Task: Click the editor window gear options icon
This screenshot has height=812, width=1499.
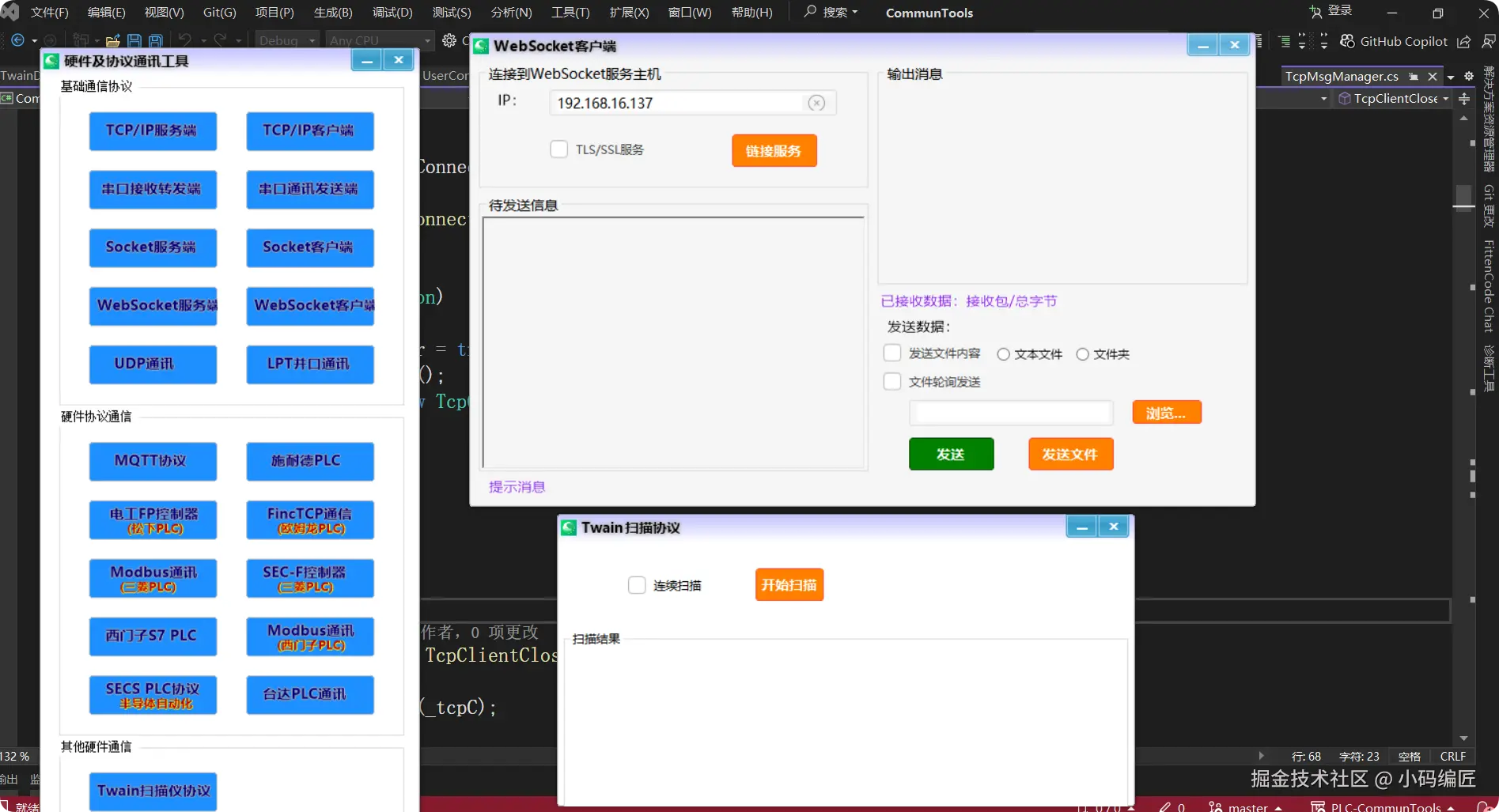Action: [1469, 77]
